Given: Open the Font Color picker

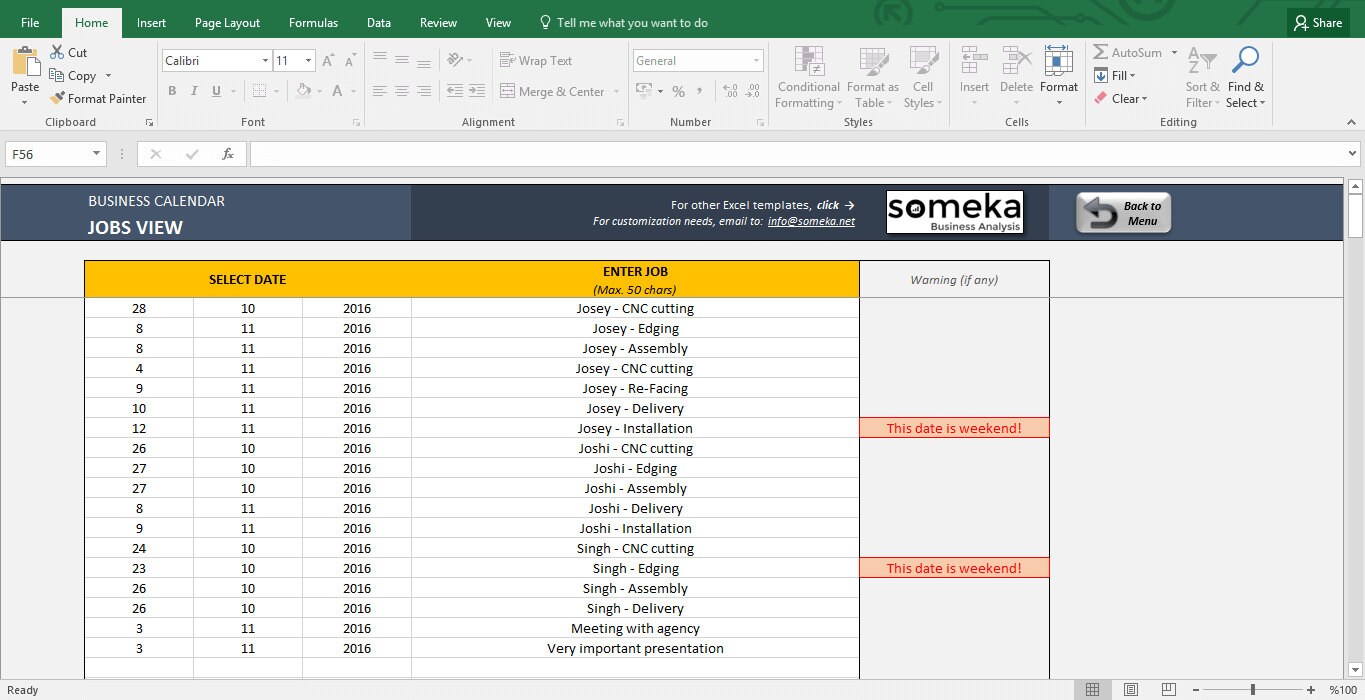Looking at the screenshot, I should 339,91.
